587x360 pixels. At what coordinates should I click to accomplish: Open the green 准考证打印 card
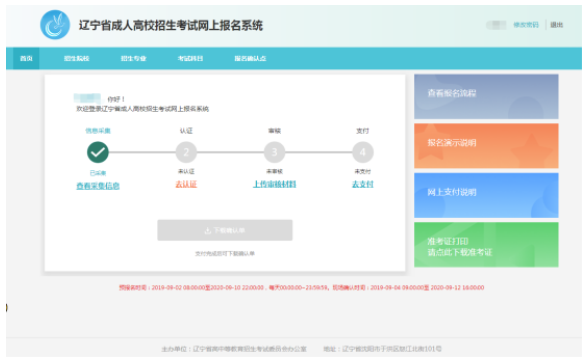486,245
